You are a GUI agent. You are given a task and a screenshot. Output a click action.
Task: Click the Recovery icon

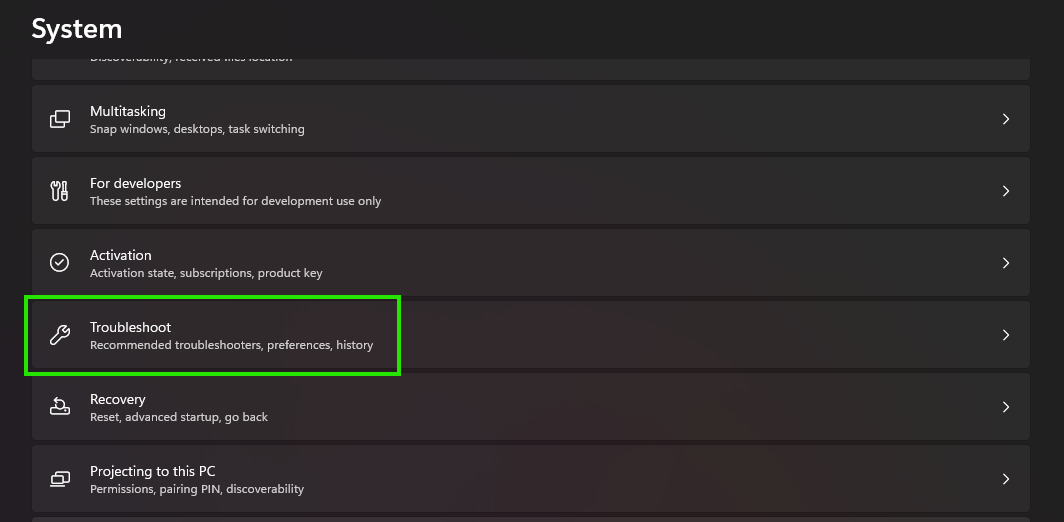click(x=60, y=407)
